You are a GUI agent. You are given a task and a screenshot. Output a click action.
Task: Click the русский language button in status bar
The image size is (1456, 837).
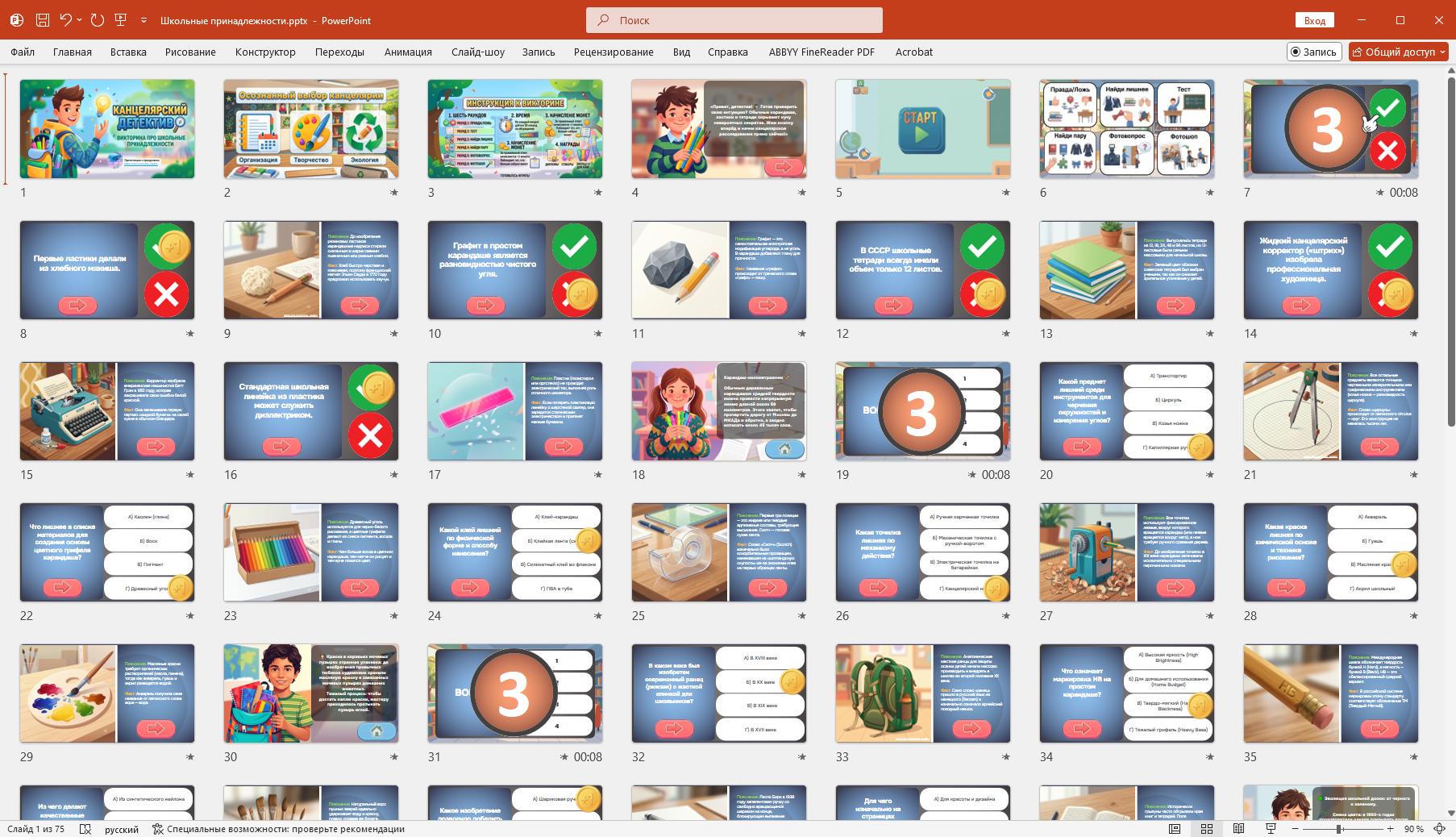(122, 829)
